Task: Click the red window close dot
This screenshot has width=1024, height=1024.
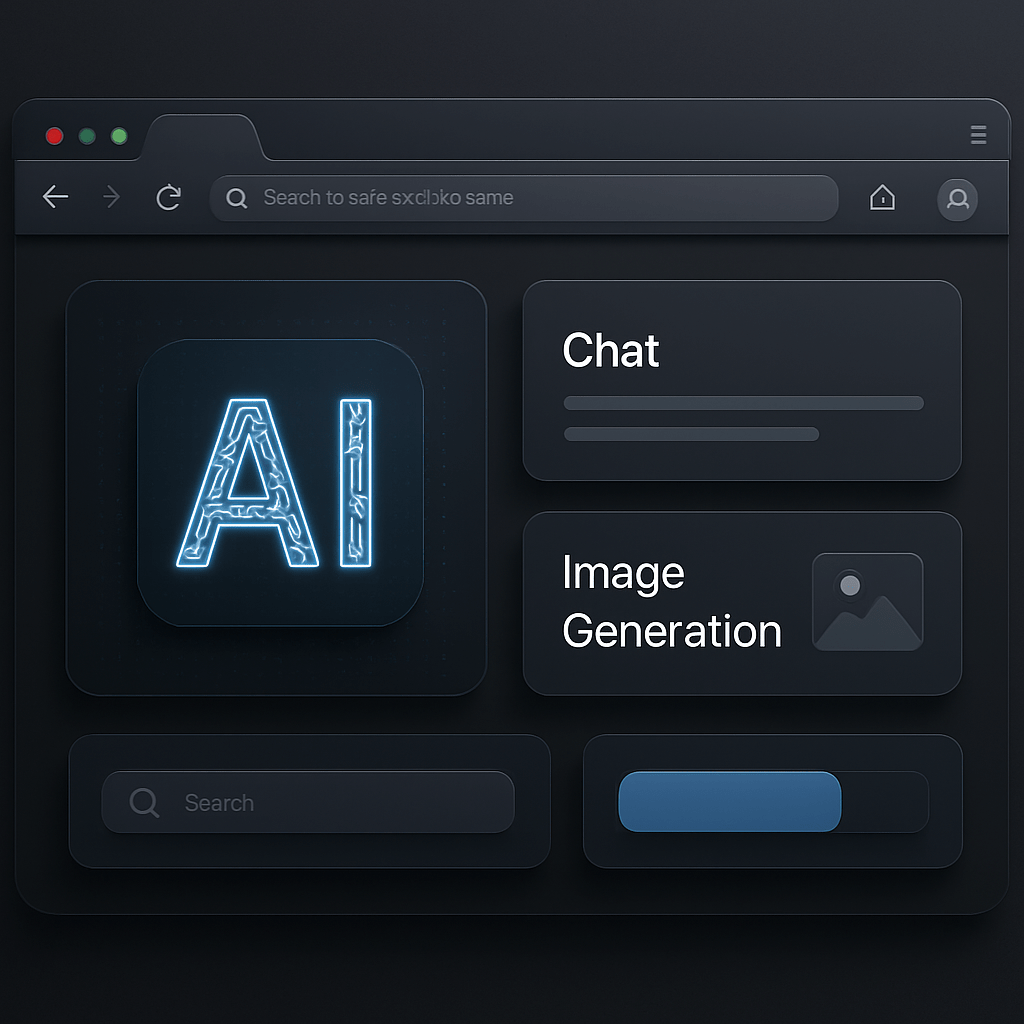Action: [x=55, y=136]
